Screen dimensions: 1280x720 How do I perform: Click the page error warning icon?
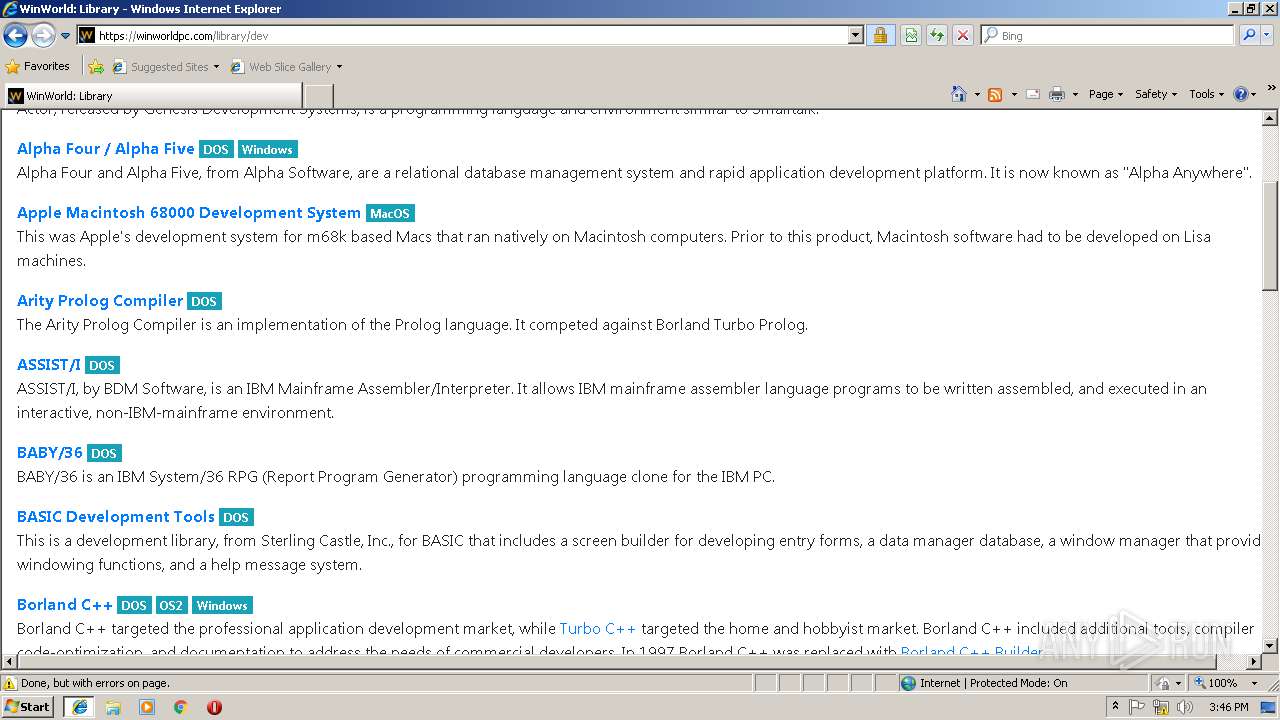pyautogui.click(x=11, y=683)
